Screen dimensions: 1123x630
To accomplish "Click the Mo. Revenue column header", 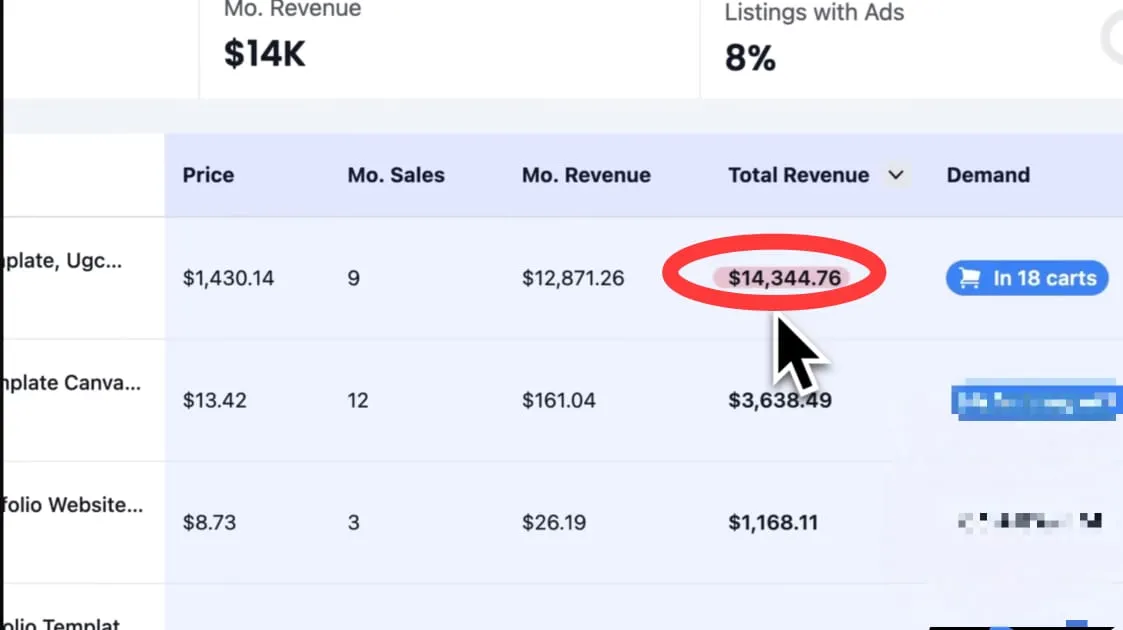I will click(x=586, y=176).
